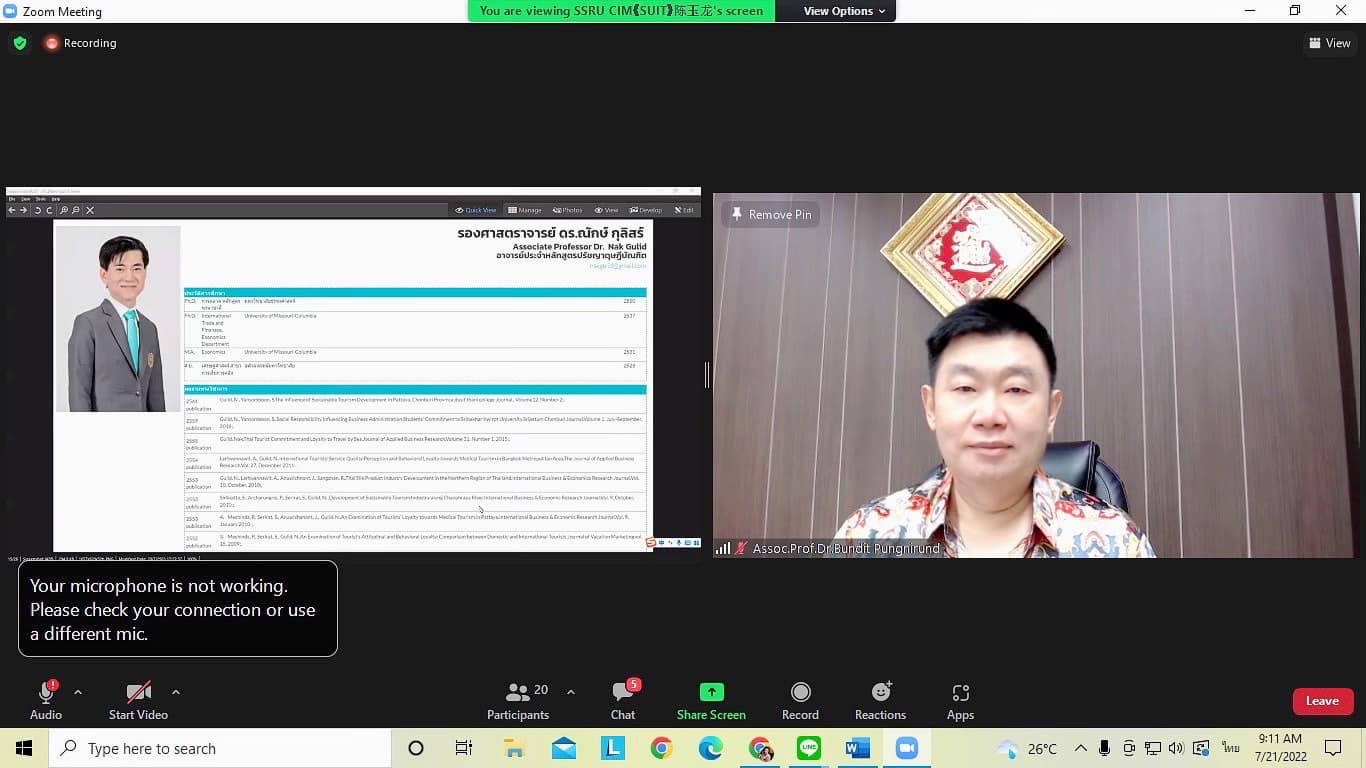Open the Chat panel
Image resolution: width=1366 pixels, height=768 pixels.
(623, 701)
